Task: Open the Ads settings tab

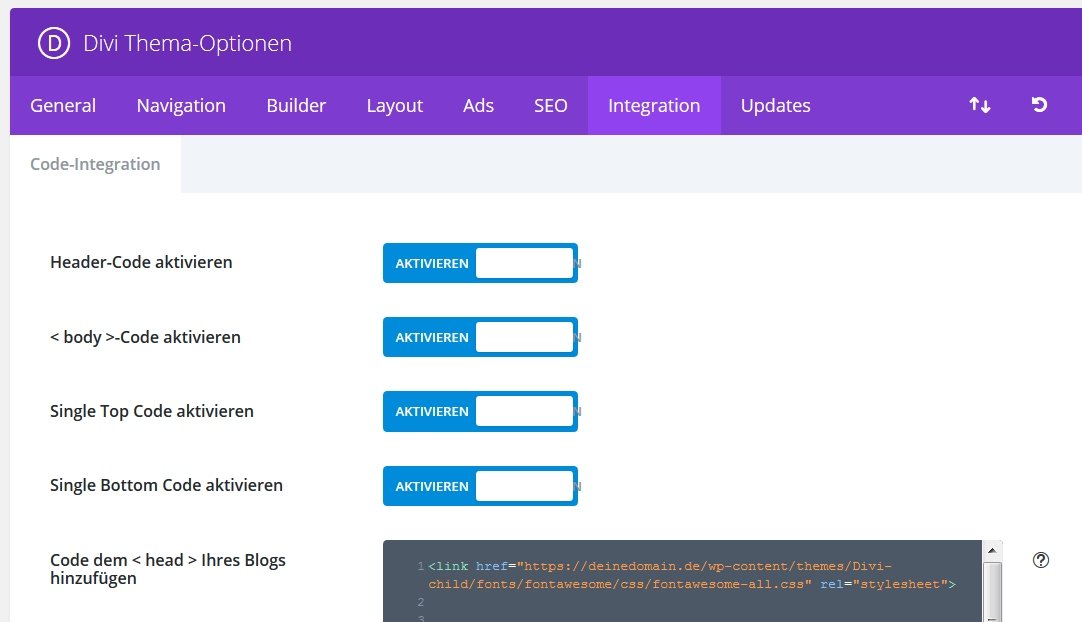Action: coord(478,104)
